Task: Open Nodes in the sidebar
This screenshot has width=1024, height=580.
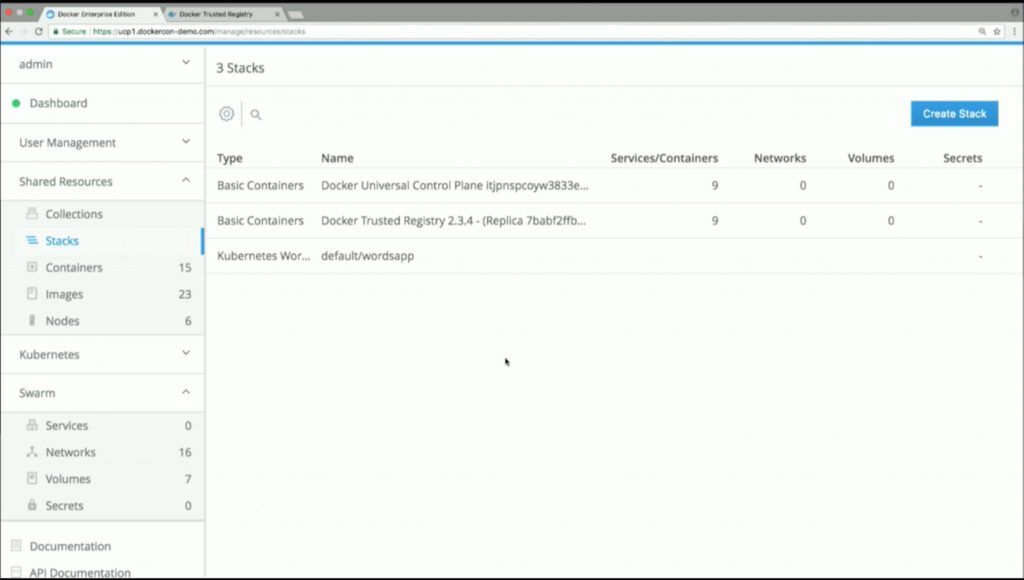Action: [62, 321]
